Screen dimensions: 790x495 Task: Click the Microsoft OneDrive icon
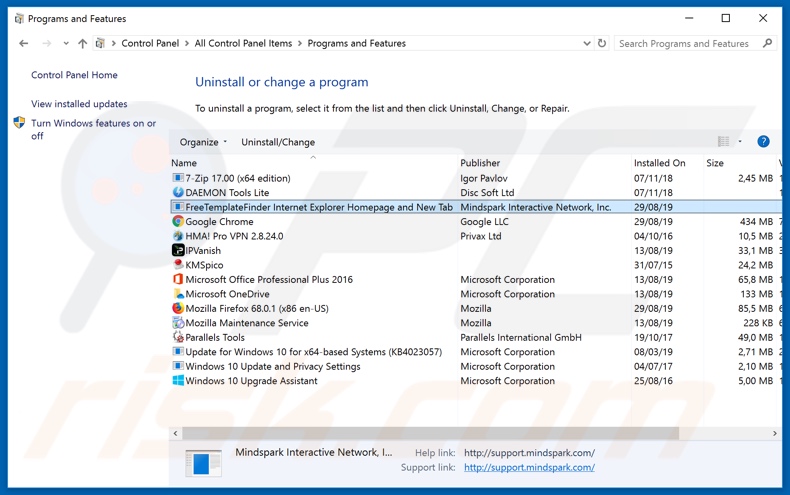178,294
